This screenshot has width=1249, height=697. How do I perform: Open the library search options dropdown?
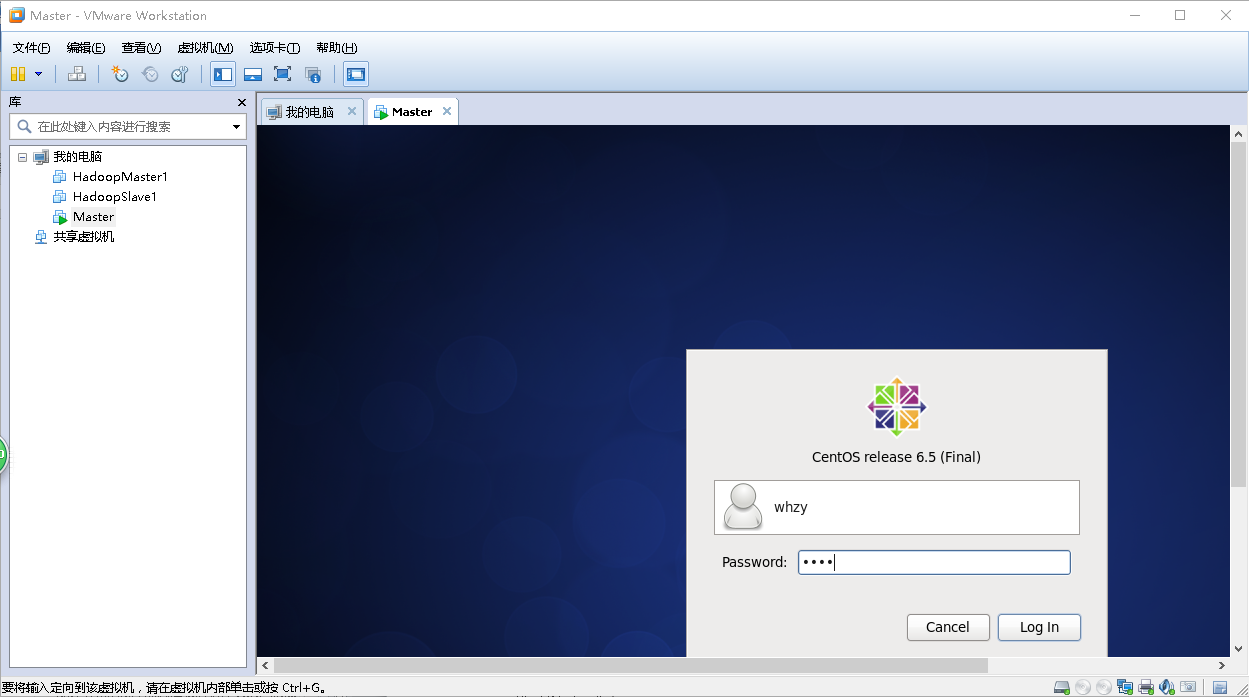[x=237, y=127]
